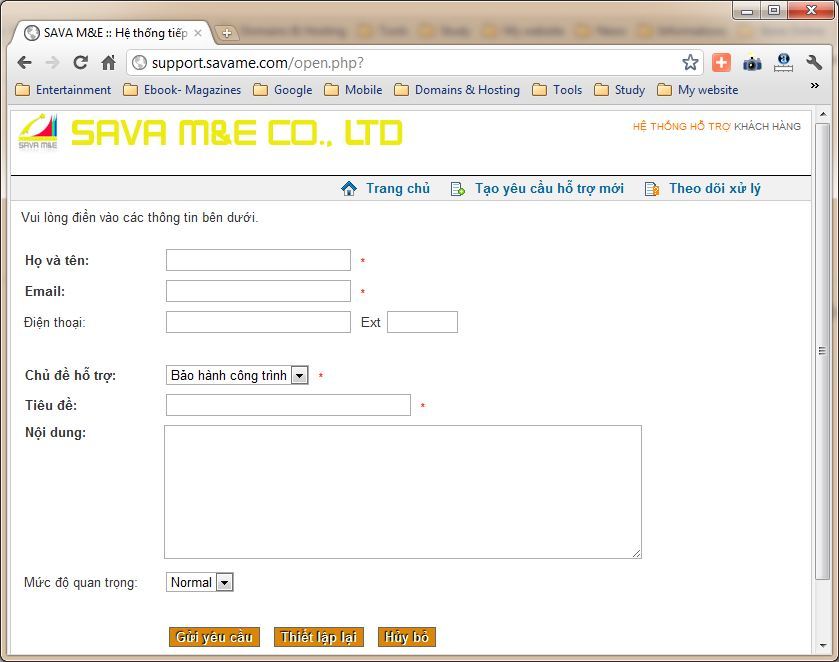
Task: Open the Ebook- Magazines bookmarks folder
Action: [182, 90]
